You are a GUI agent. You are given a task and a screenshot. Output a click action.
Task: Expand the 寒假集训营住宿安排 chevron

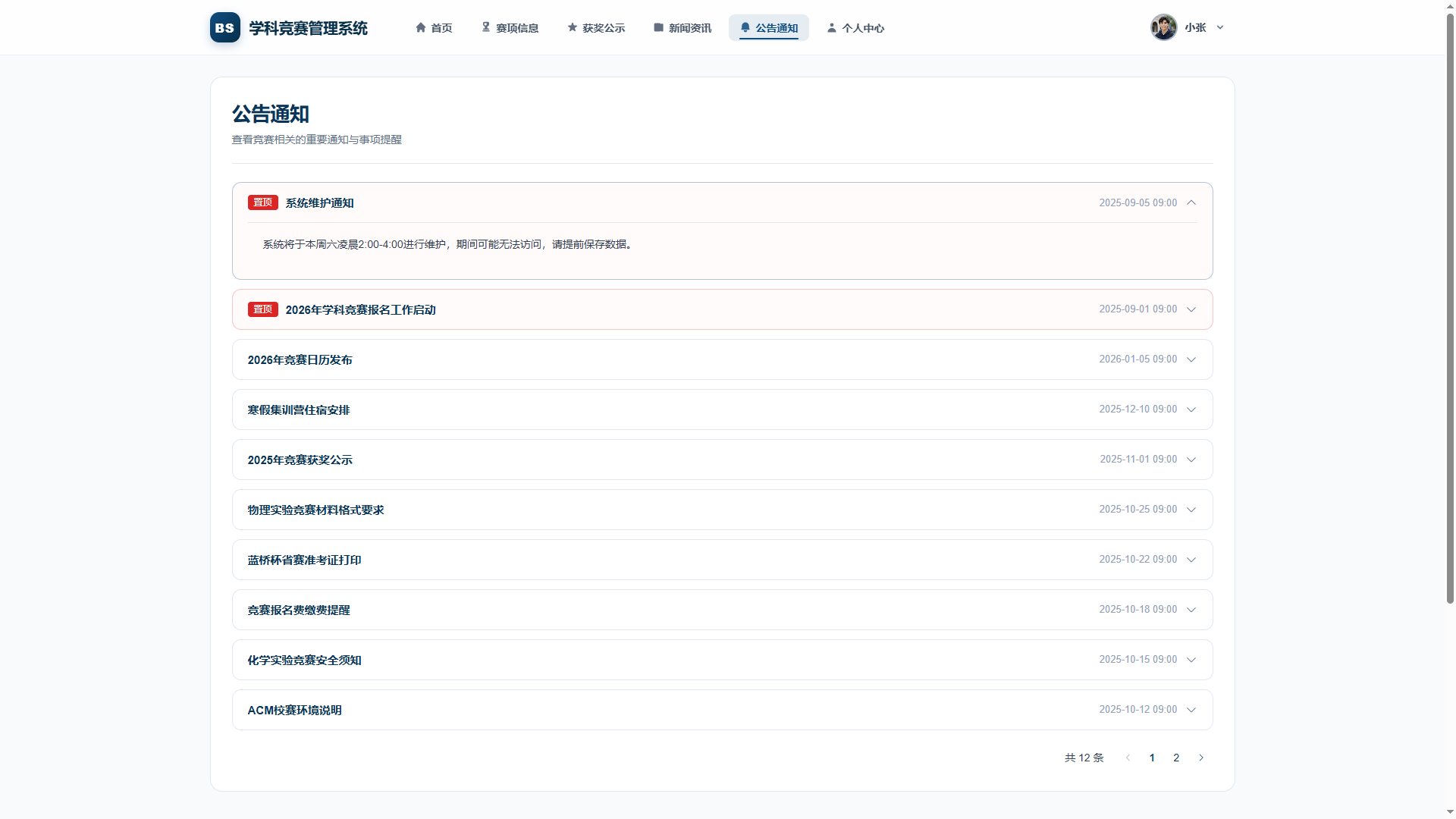click(1191, 409)
